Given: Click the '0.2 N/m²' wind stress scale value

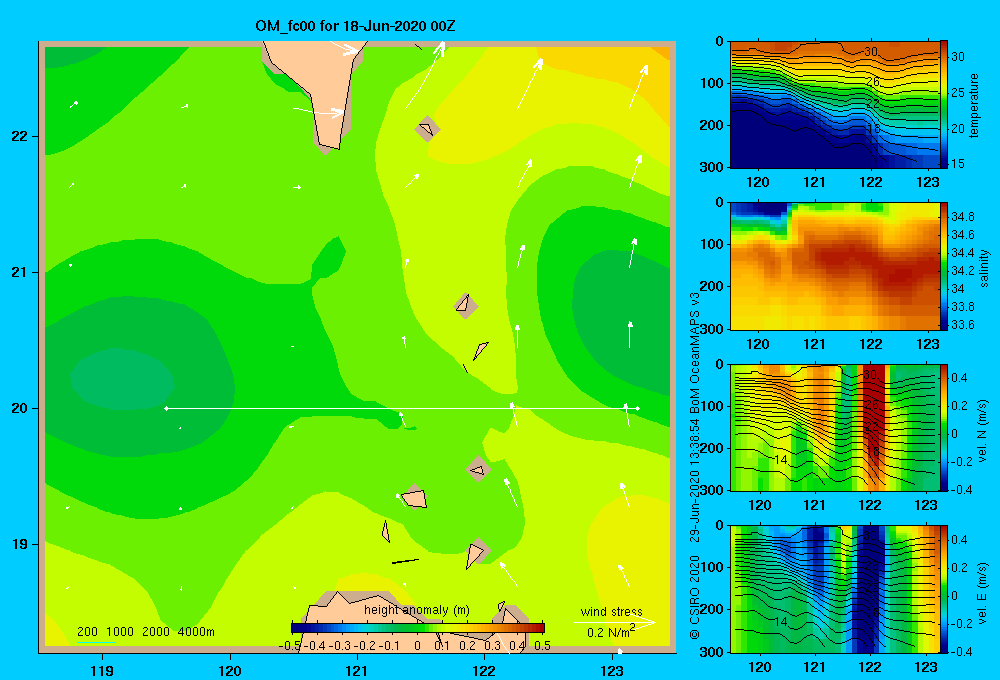Looking at the screenshot, I should point(611,632).
